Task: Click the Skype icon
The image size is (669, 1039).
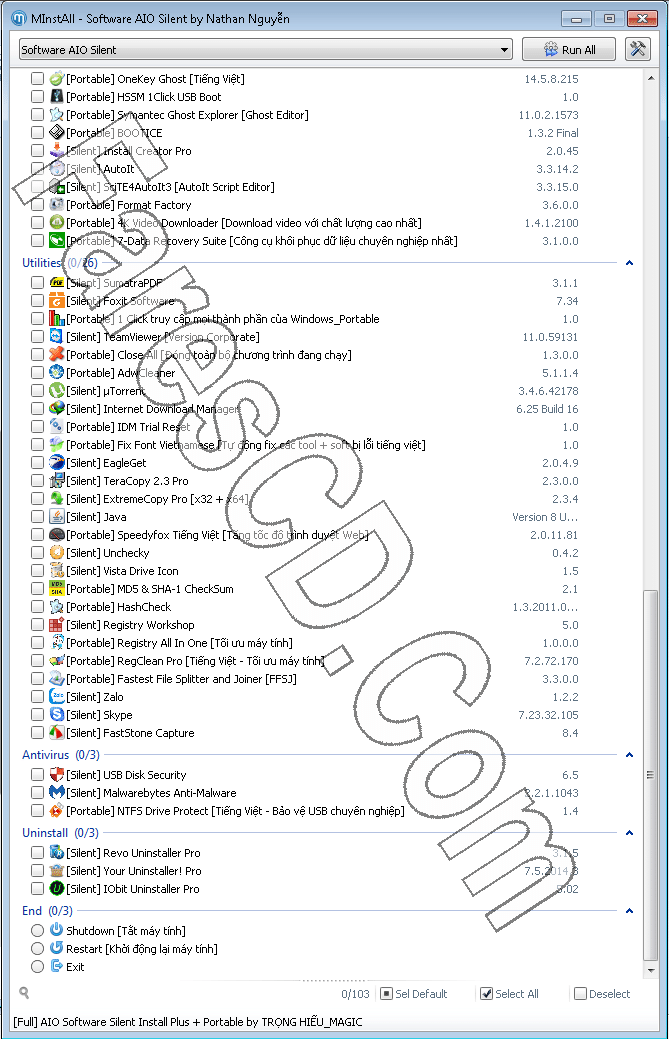Action: click(x=57, y=714)
